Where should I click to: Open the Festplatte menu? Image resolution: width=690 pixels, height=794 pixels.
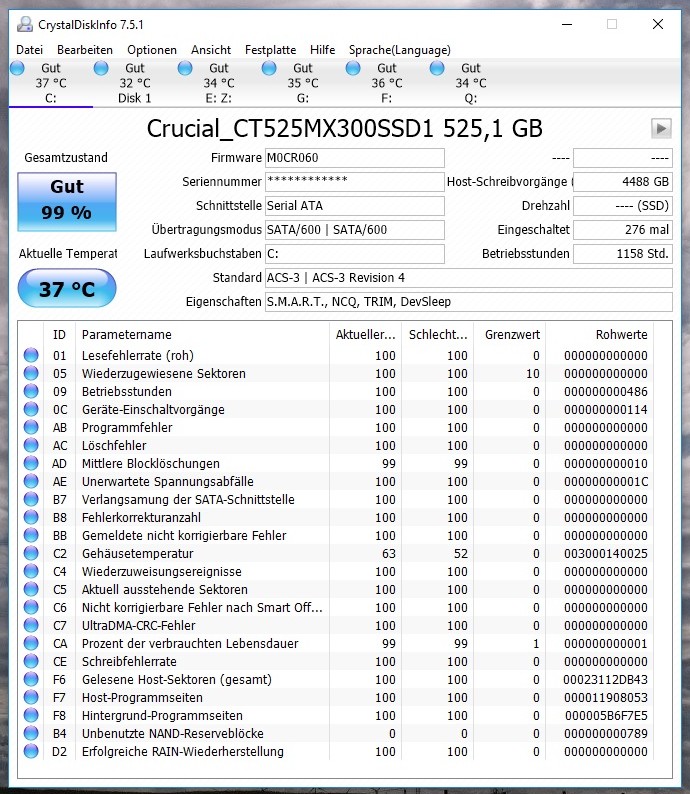click(x=270, y=50)
